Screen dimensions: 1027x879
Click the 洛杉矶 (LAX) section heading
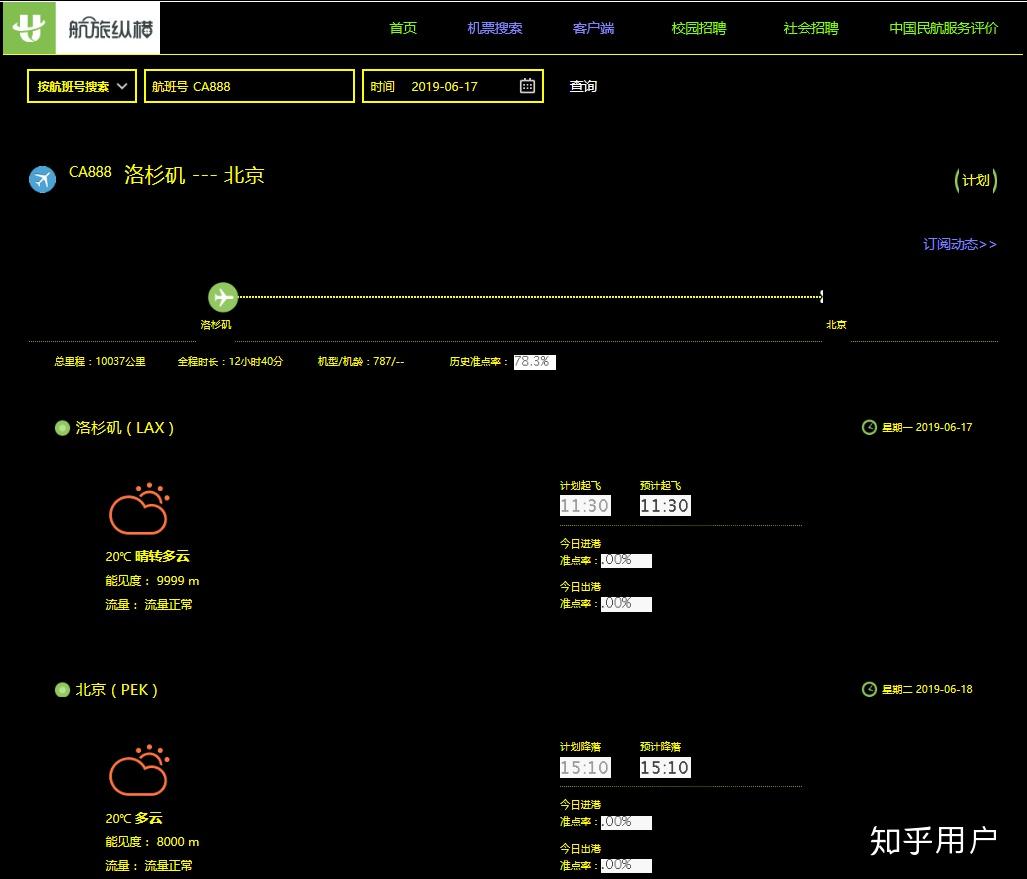(124, 428)
